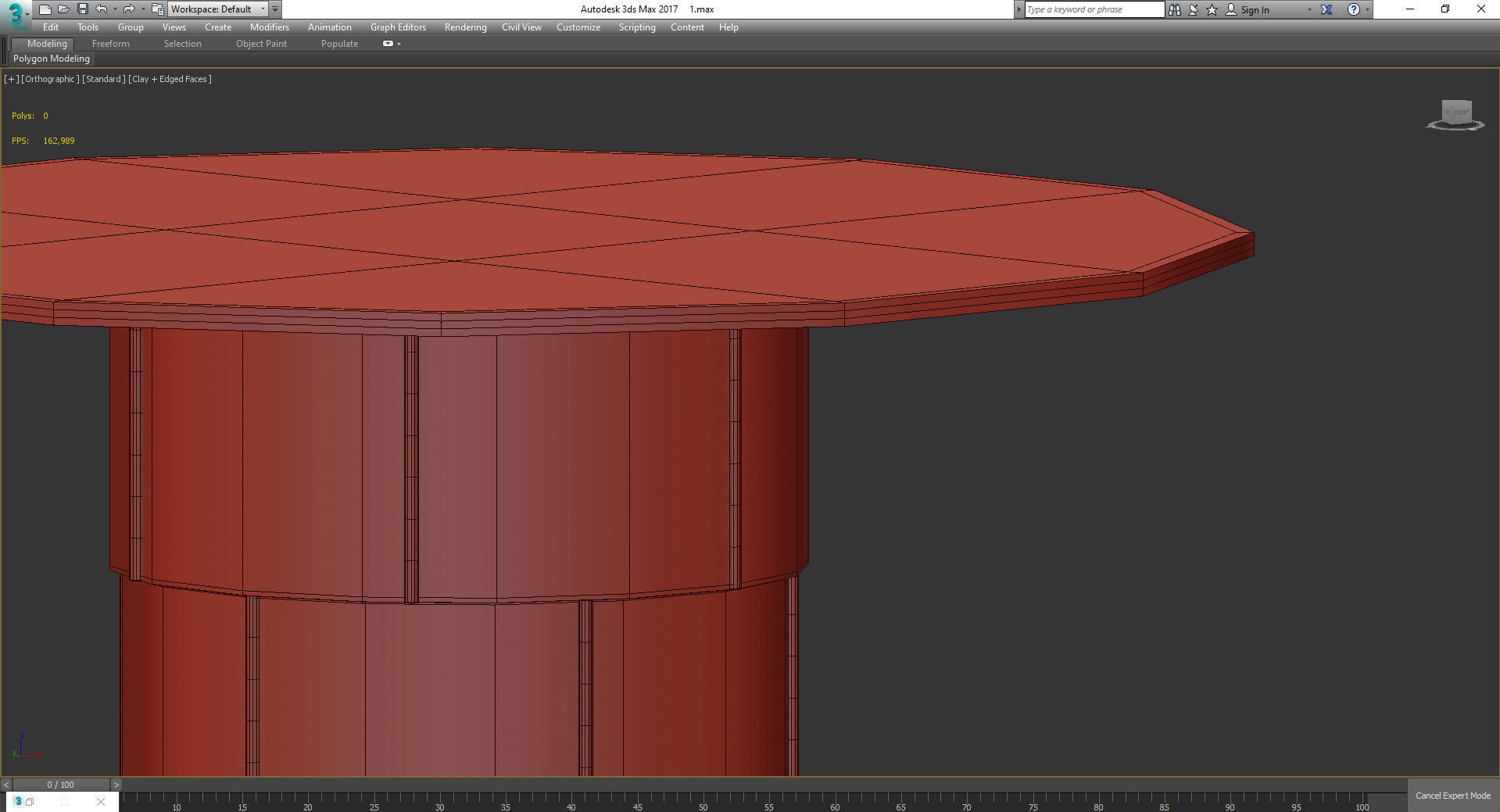
Task: Click the viewport [+] general menu label
Action: (11, 79)
